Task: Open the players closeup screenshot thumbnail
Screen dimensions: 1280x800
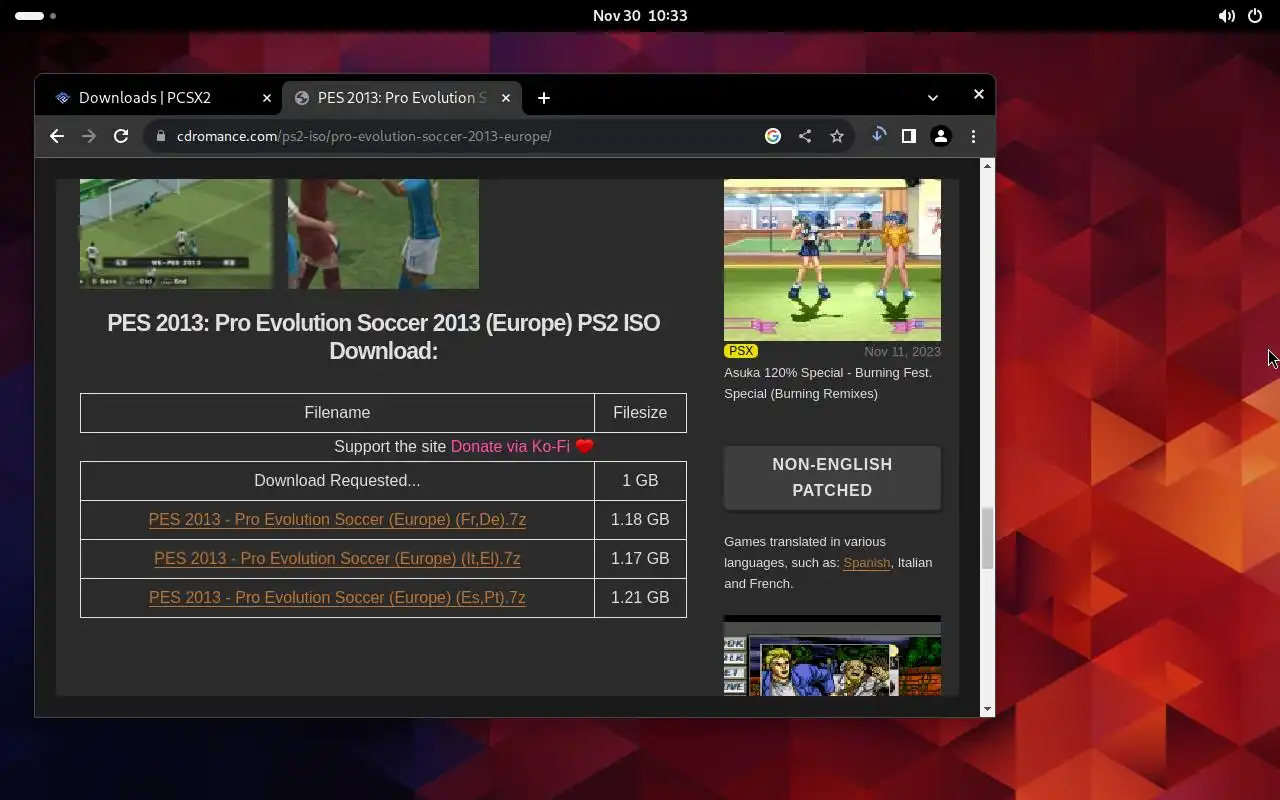Action: (383, 234)
